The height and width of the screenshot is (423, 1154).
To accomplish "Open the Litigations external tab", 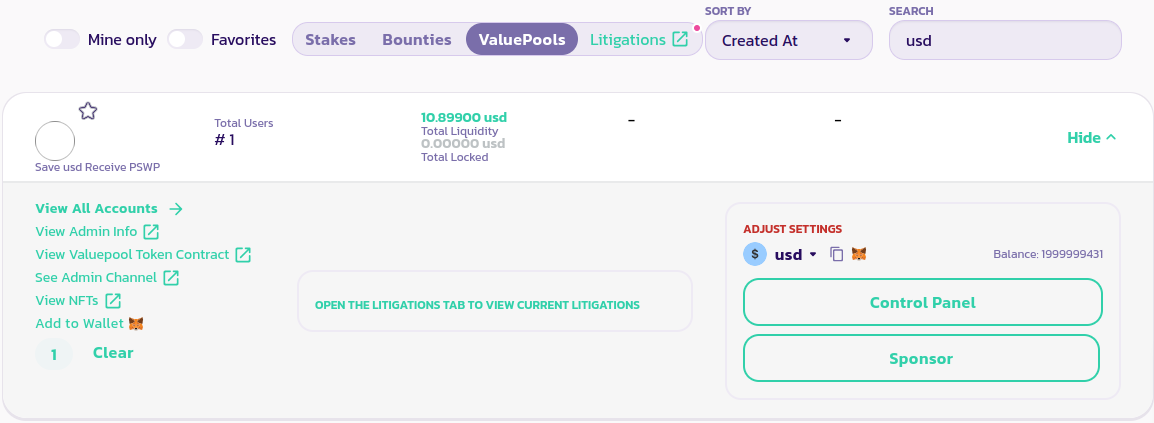I will tap(638, 40).
